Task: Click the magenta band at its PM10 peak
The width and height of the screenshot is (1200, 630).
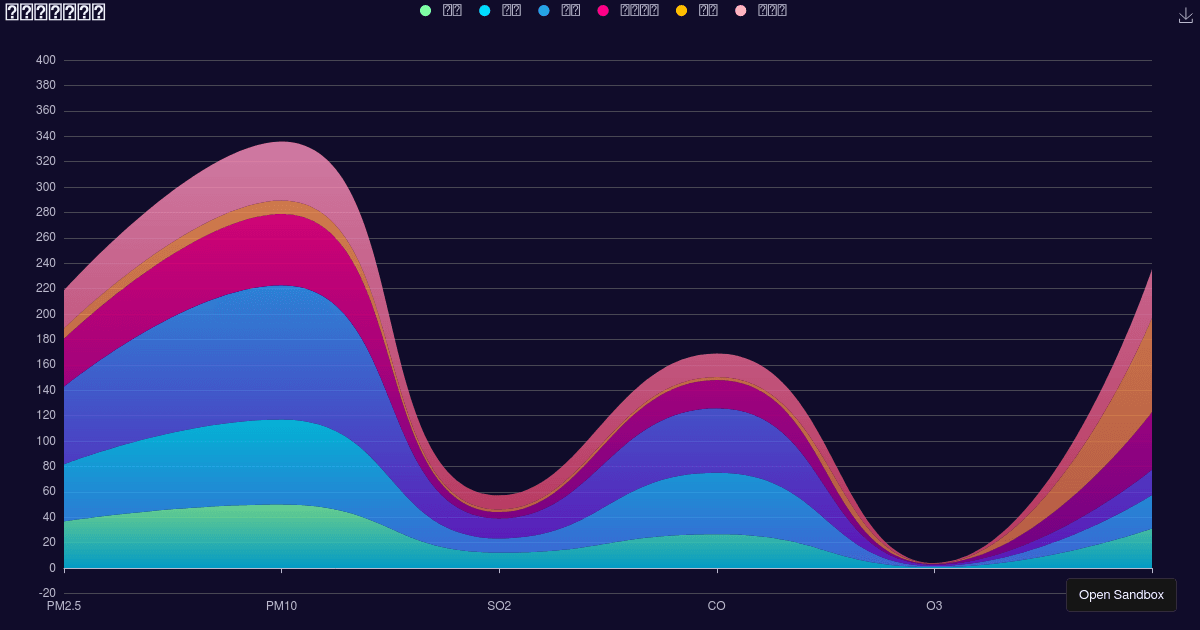Action: pos(280,250)
